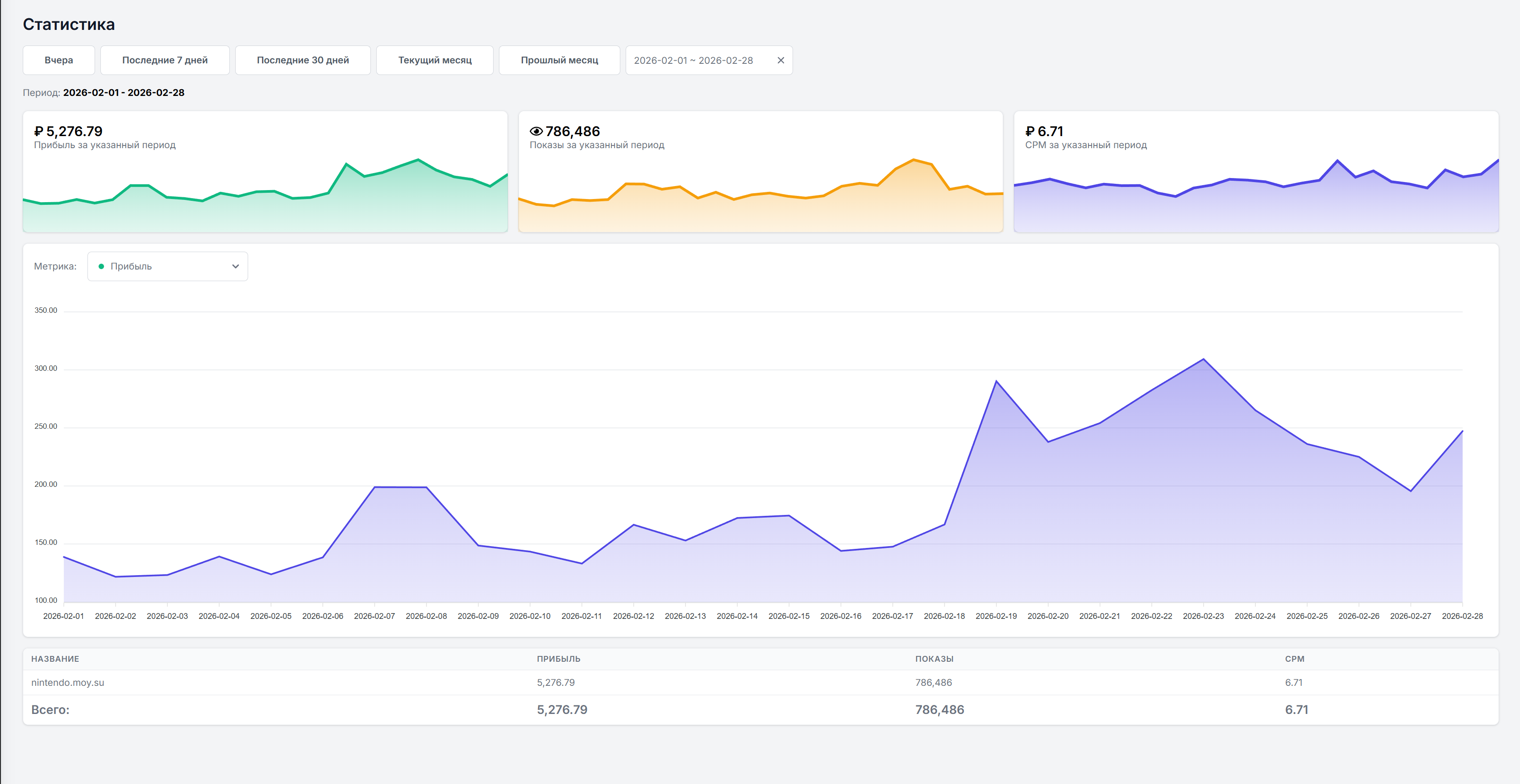This screenshot has width=1520, height=784.
Task: Select the Текущий месяц period
Action: pos(434,60)
